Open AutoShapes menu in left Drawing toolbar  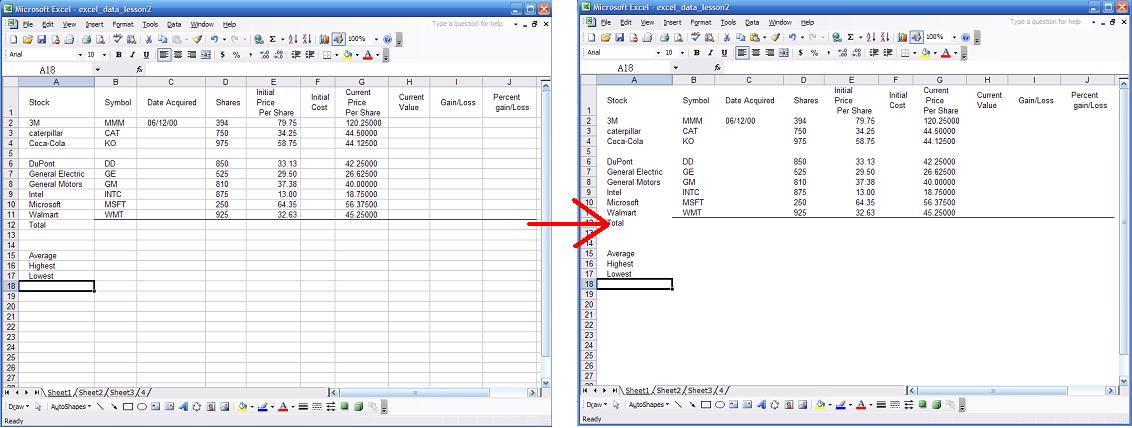point(71,406)
